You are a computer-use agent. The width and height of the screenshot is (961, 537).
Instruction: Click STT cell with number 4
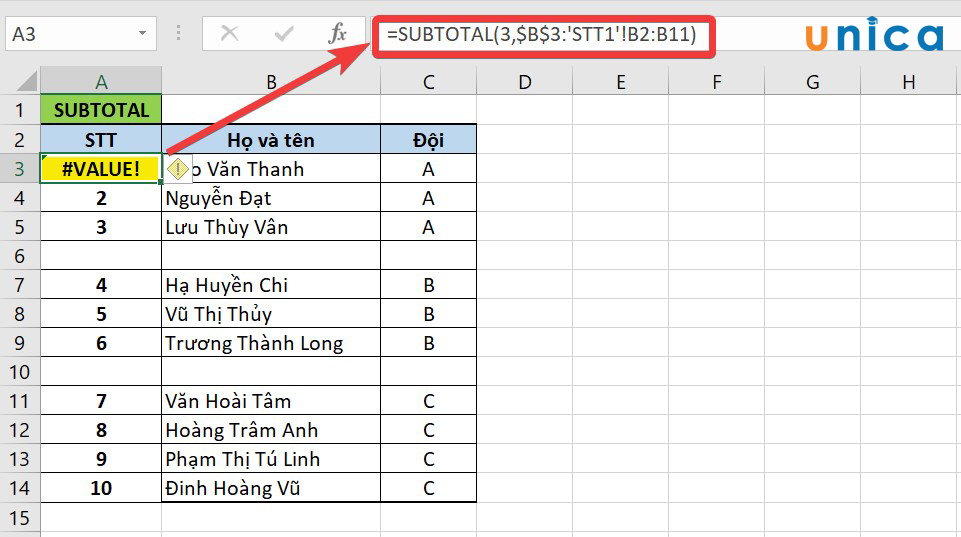tap(101, 285)
